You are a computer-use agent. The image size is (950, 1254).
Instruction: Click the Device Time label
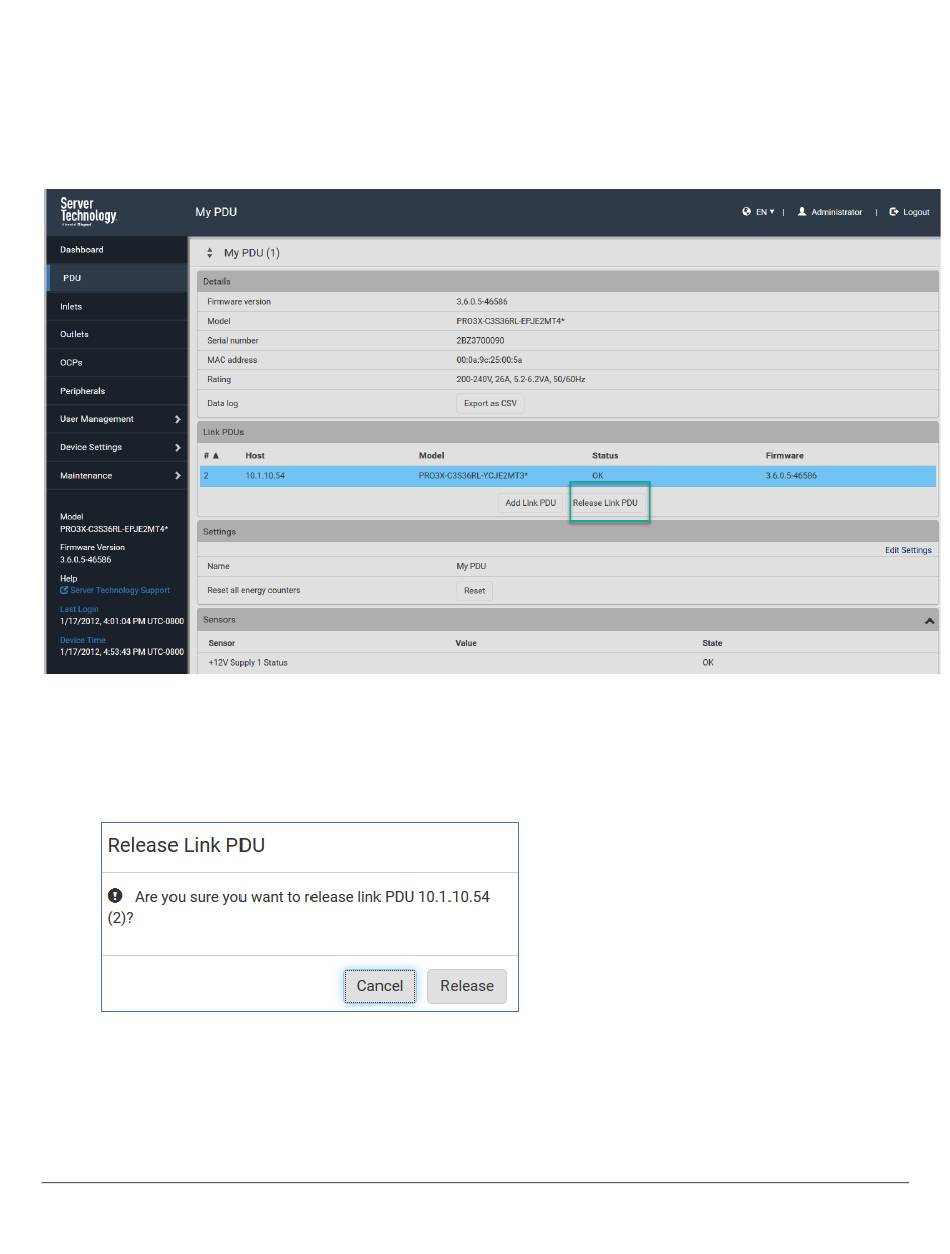coord(82,640)
